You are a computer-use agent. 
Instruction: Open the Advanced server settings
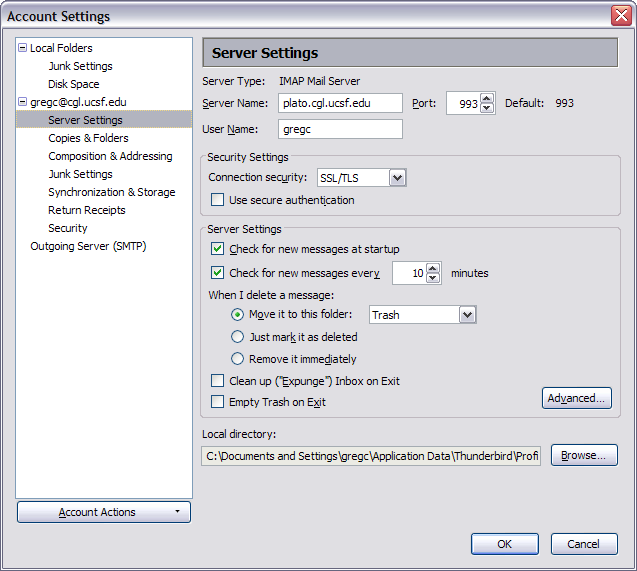point(576,398)
